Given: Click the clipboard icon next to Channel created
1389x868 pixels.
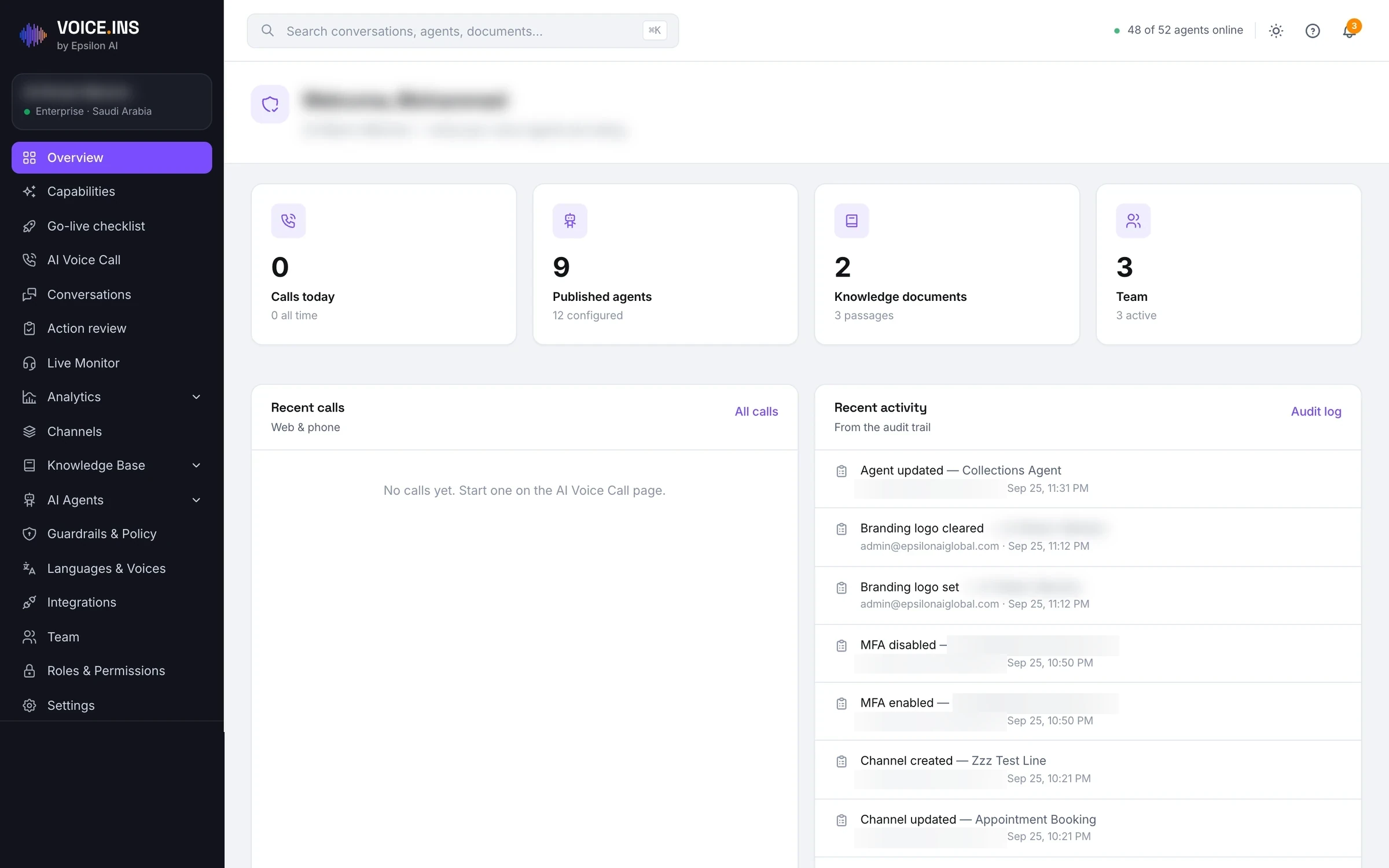Looking at the screenshot, I should point(842,762).
